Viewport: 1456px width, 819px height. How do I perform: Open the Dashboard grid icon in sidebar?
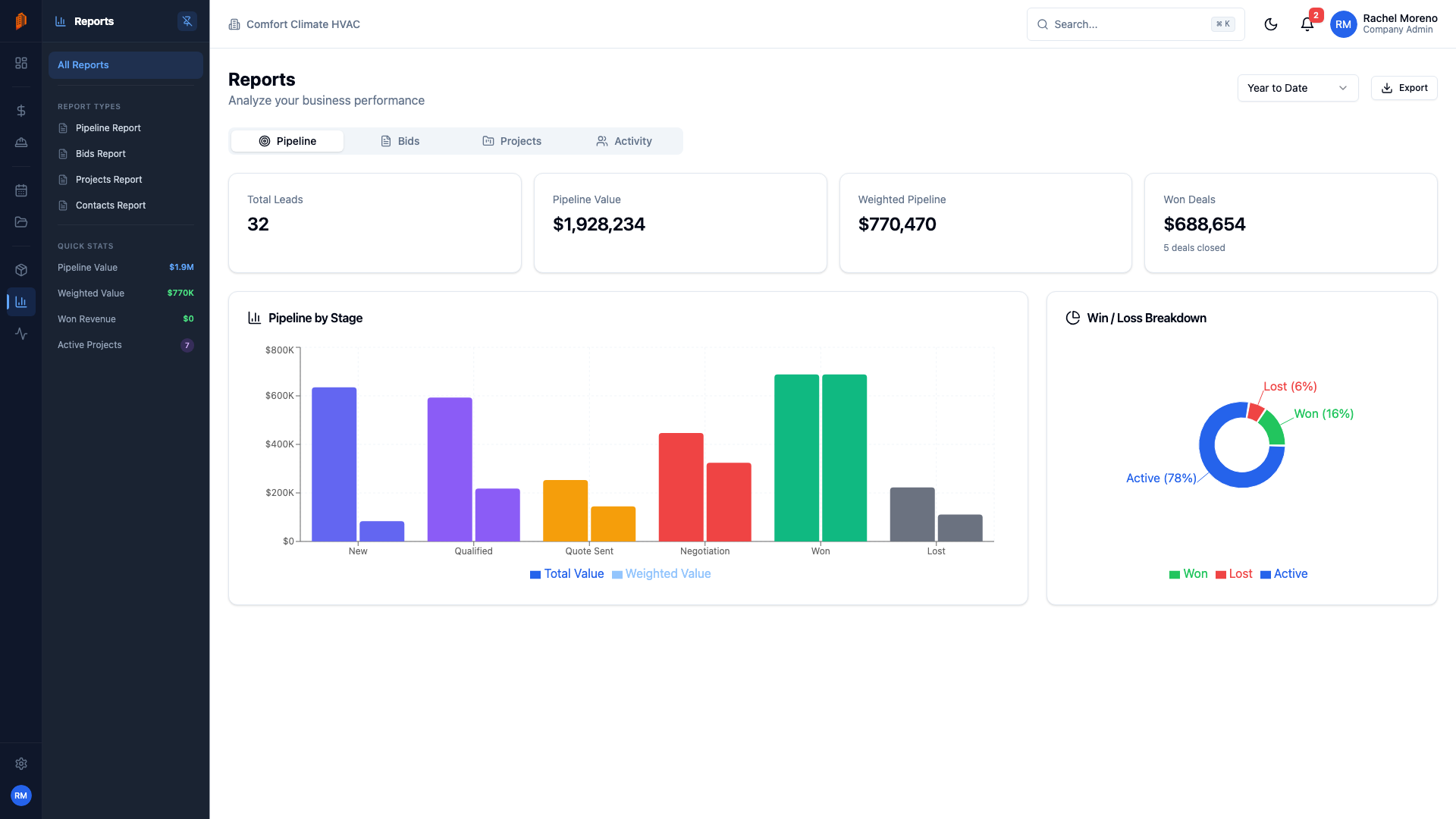tap(20, 64)
